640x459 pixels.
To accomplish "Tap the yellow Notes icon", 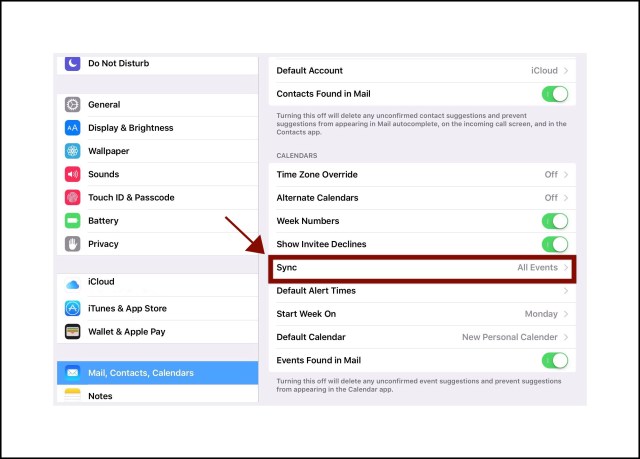I will pyautogui.click(x=73, y=395).
